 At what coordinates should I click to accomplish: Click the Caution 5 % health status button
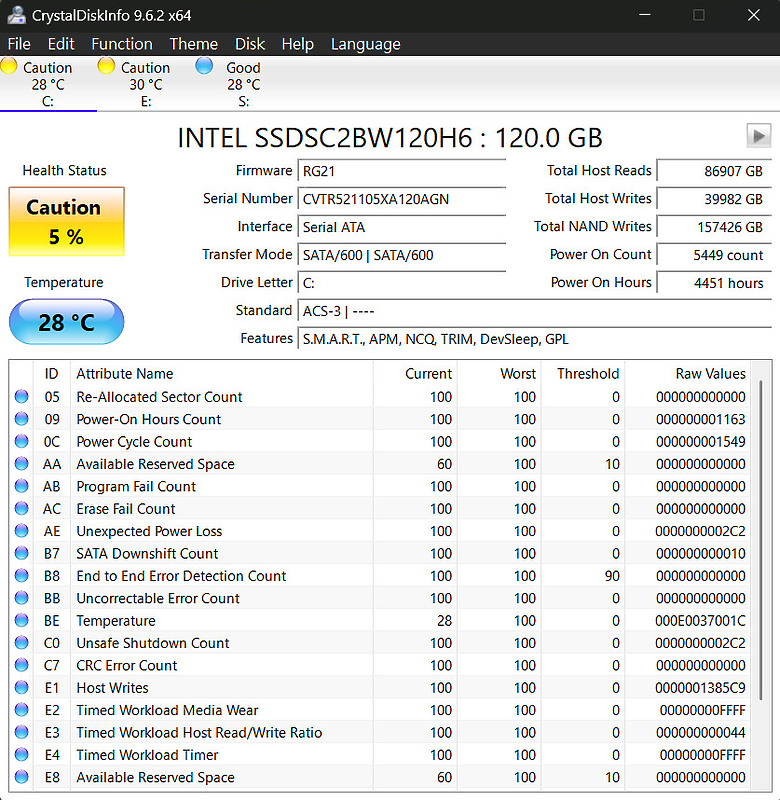point(66,221)
